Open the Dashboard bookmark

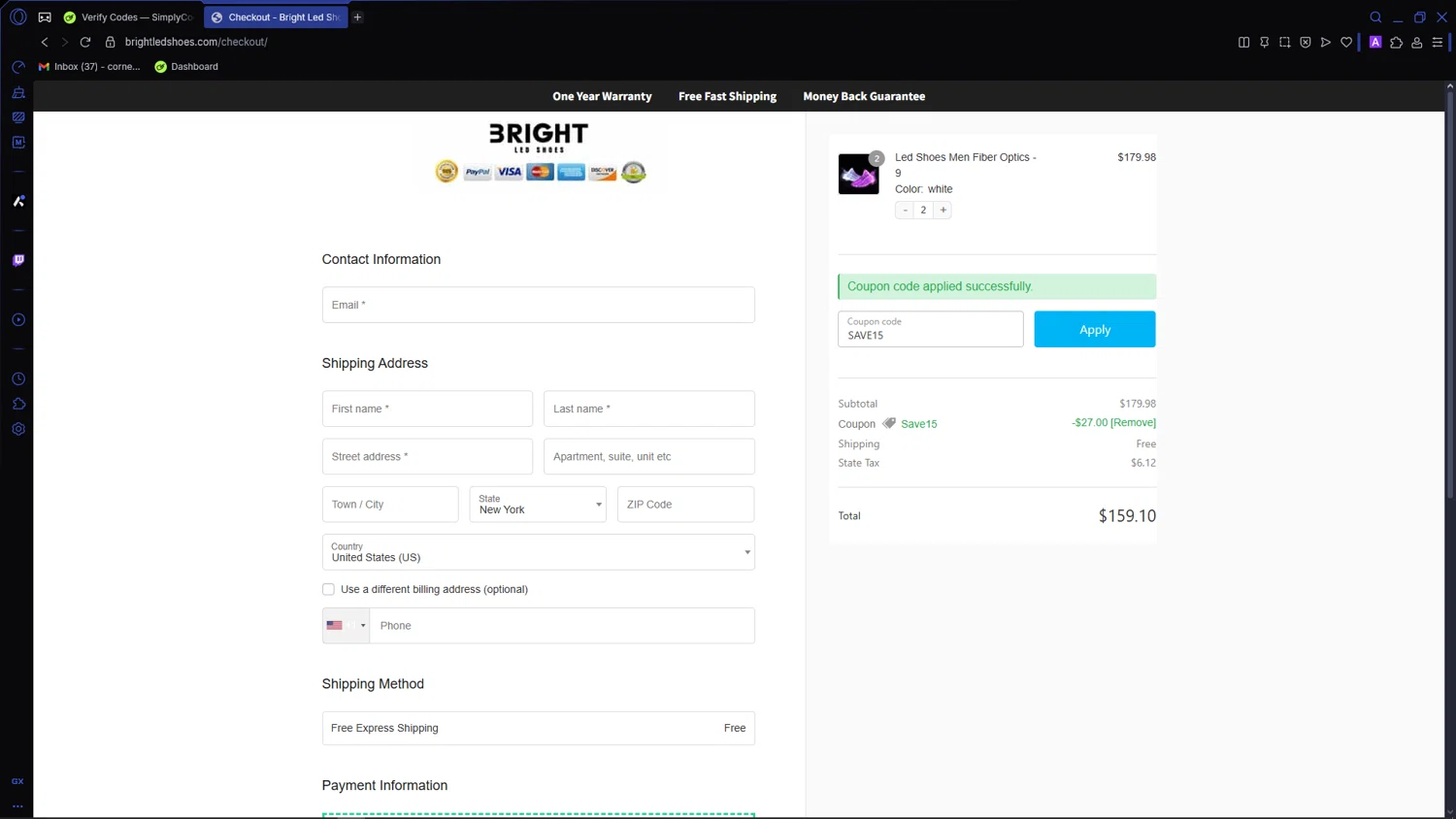186,67
